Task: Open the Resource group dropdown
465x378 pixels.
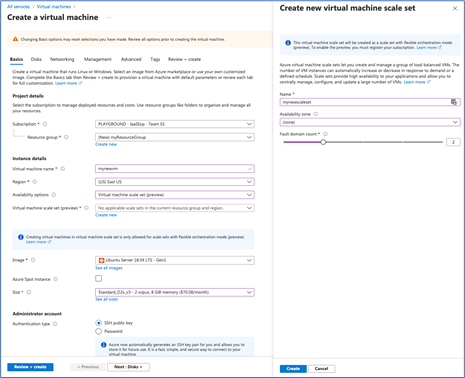Action: tap(175, 137)
